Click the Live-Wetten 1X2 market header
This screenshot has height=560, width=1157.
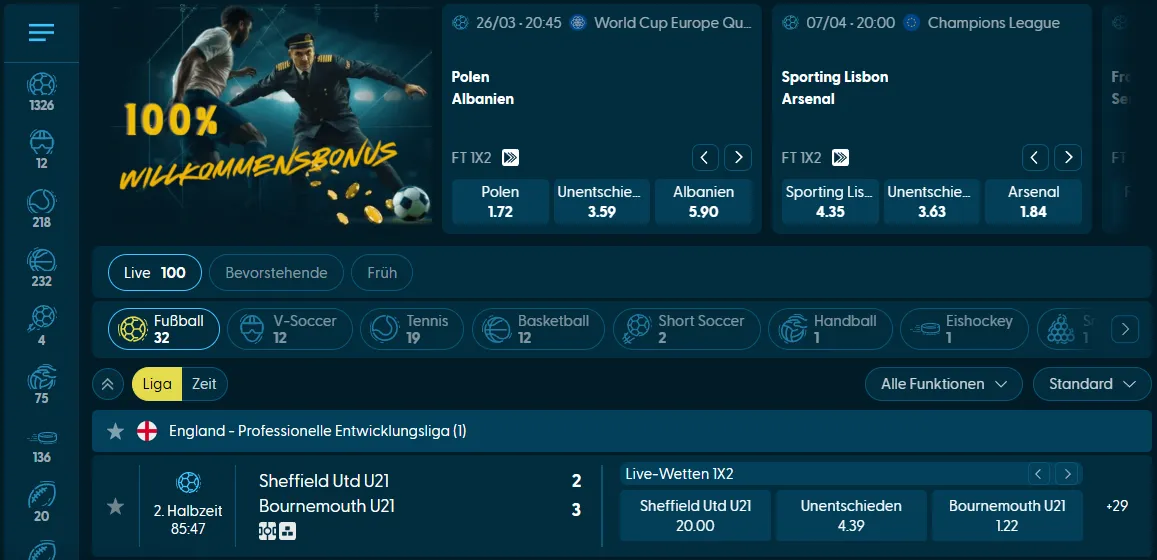[x=680, y=474]
